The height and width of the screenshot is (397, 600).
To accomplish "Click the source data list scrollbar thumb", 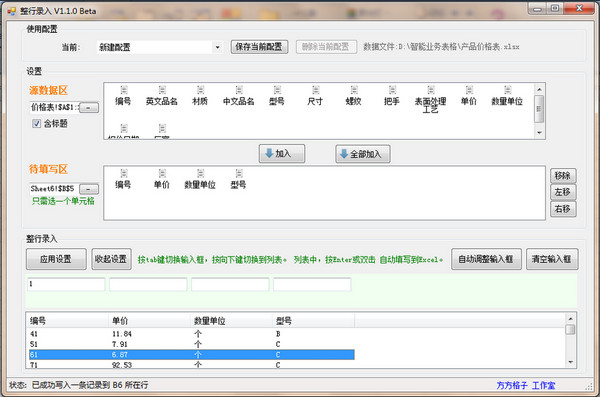I will pyautogui.click(x=539, y=109).
